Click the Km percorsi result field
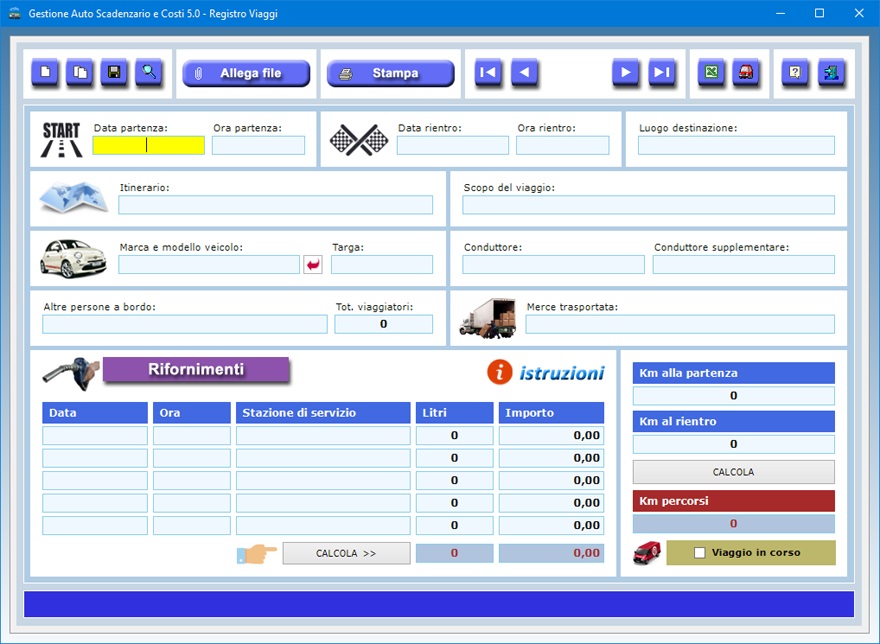The height and width of the screenshot is (644, 880). coord(734,524)
